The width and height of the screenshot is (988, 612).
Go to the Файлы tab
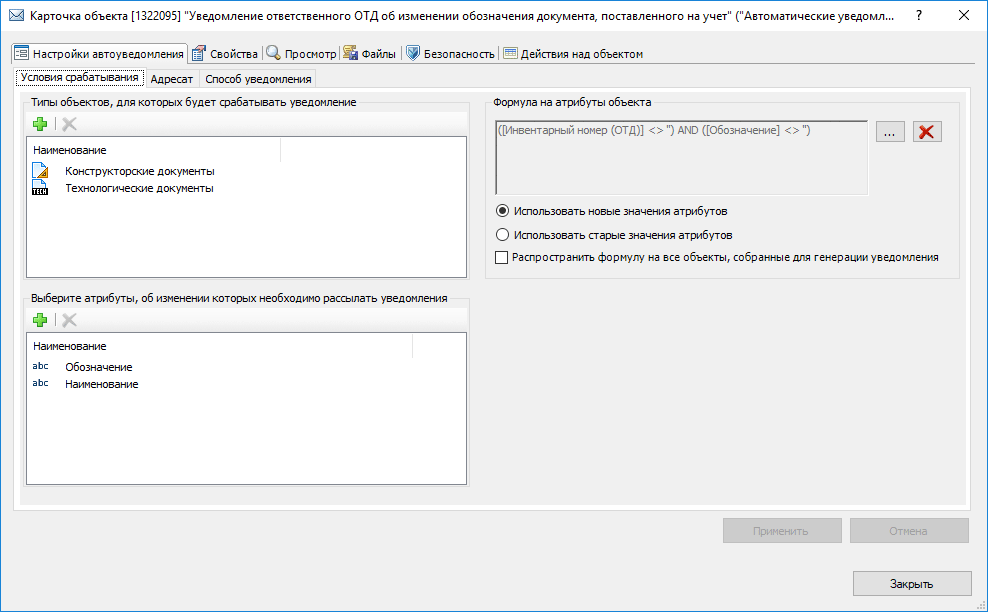[370, 54]
